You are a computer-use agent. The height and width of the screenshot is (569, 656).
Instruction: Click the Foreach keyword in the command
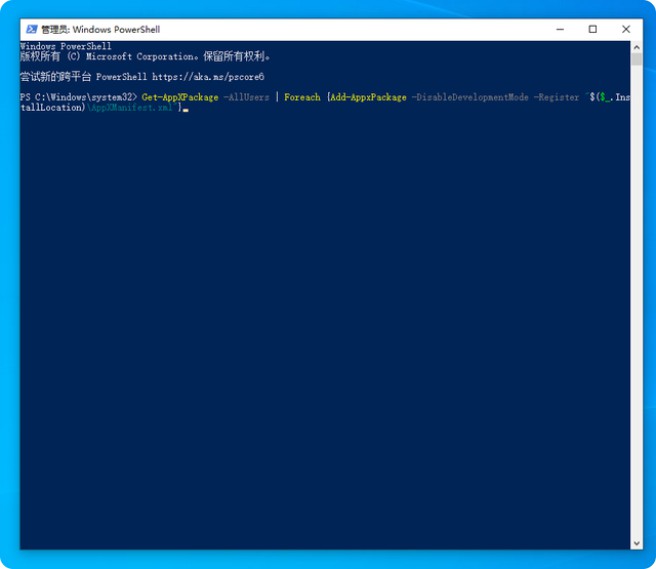click(x=302, y=97)
